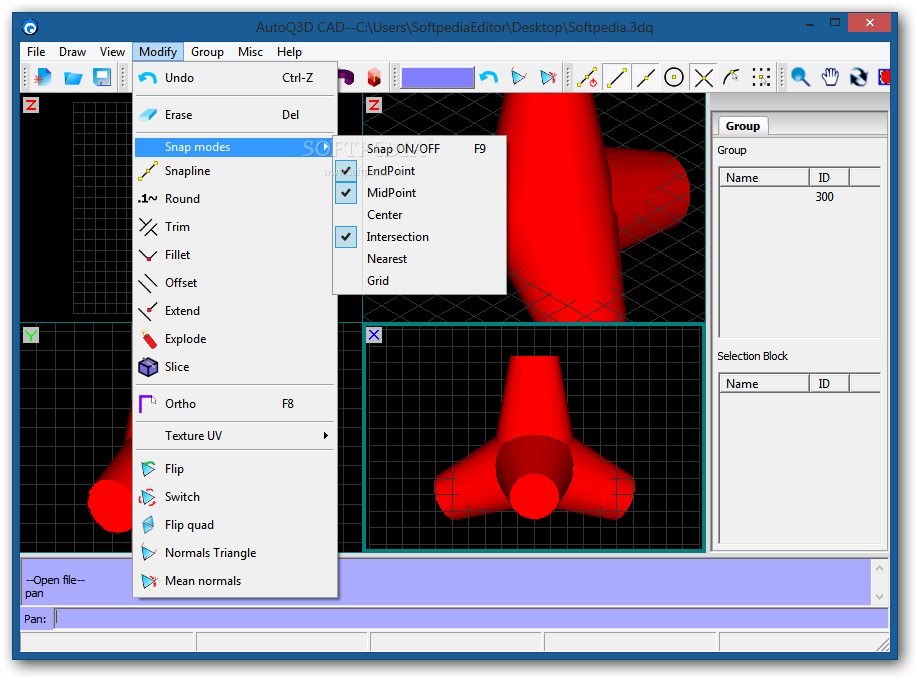This screenshot has height=680, width=918.
Task: Click the mean normals toolbar icon
Action: coord(548,77)
